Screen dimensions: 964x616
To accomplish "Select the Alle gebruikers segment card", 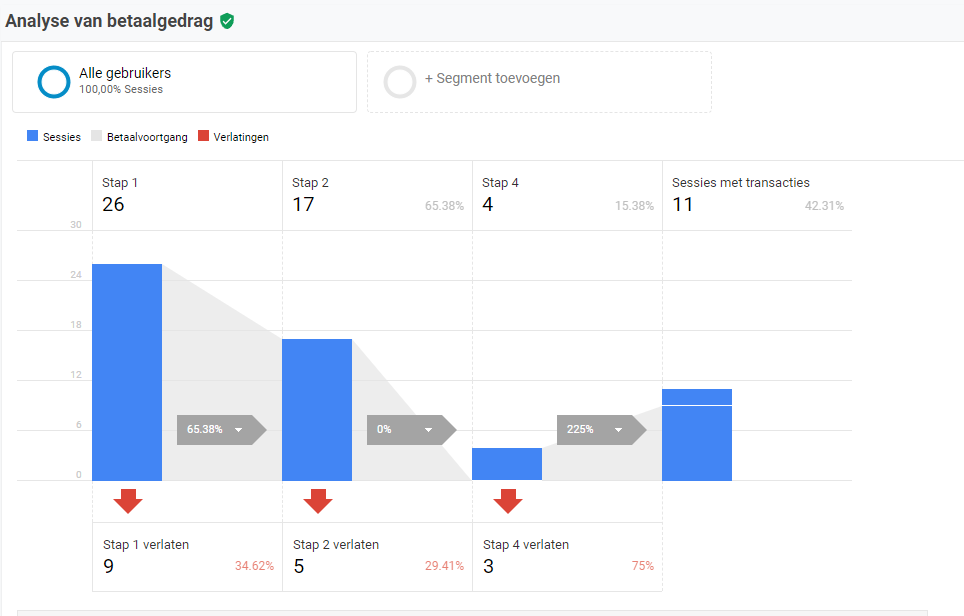I will pos(184,82).
